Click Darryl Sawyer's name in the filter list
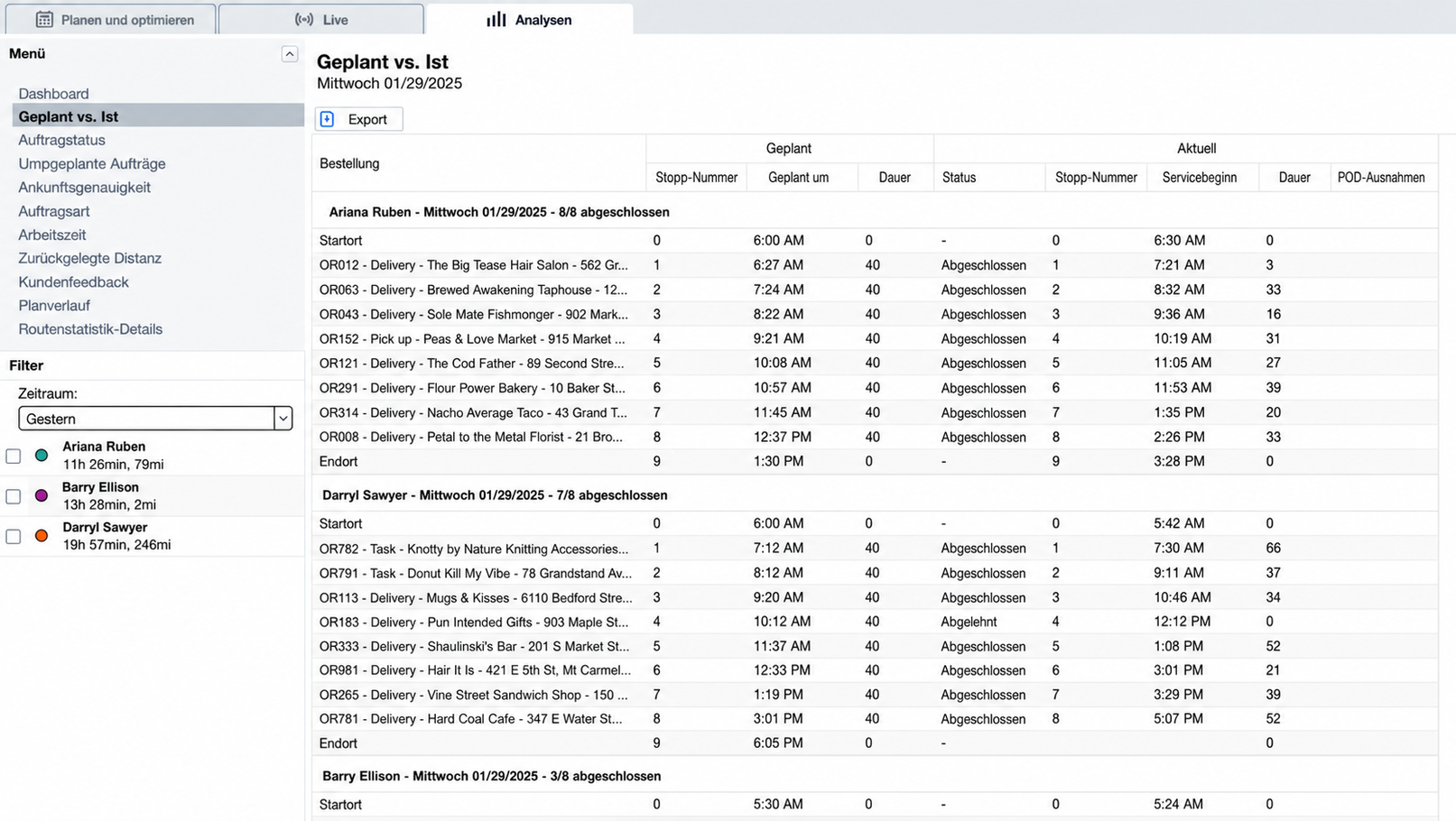1456x821 pixels. tap(105, 527)
